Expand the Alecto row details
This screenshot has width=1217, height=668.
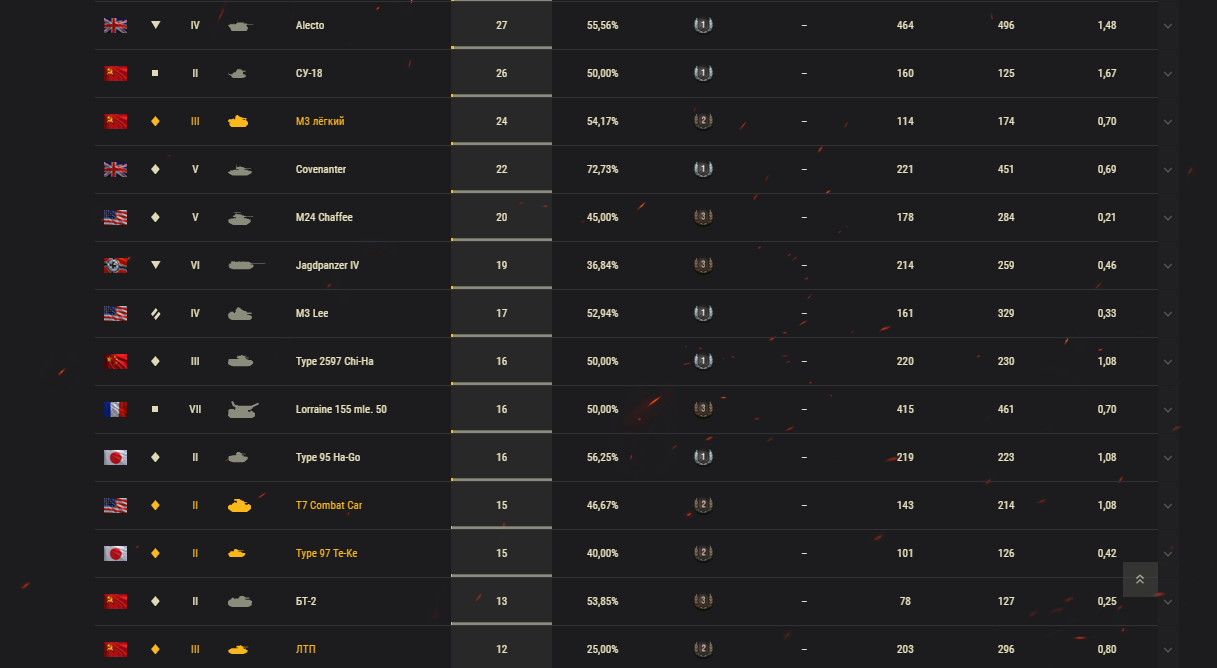pyautogui.click(x=1167, y=26)
